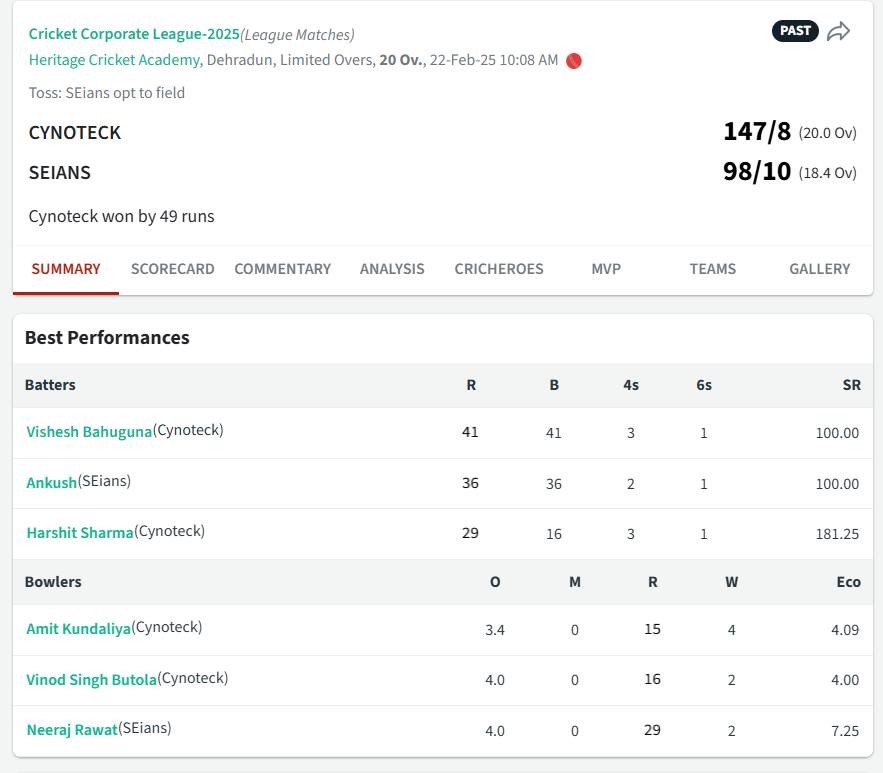Click the share arrow icon

(x=838, y=31)
